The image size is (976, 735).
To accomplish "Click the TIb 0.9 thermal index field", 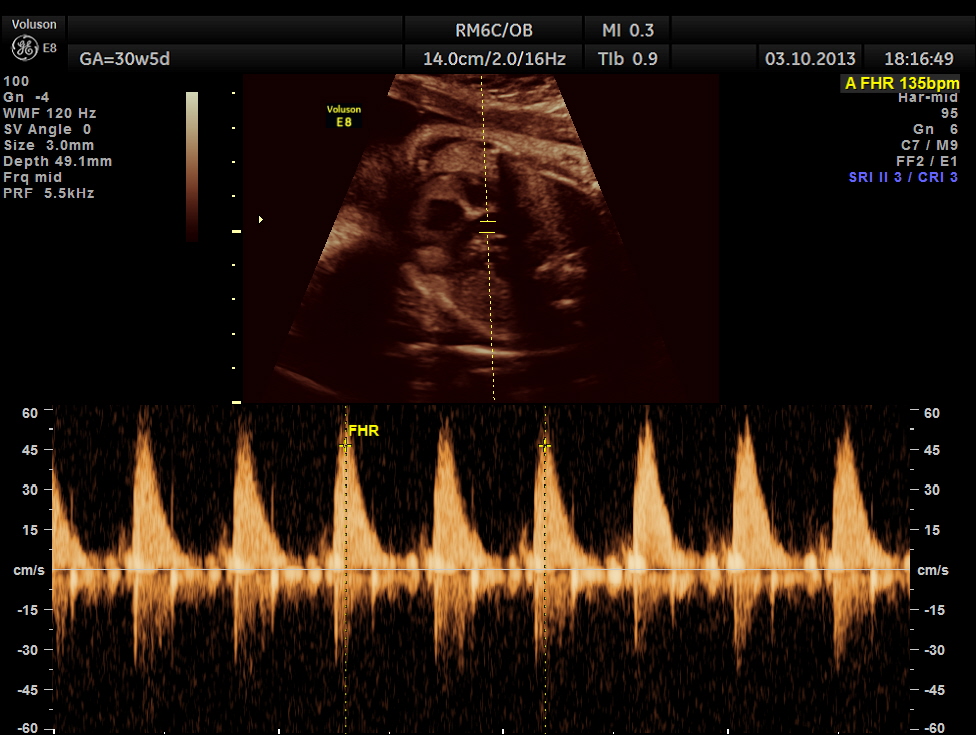I will pyautogui.click(x=628, y=59).
